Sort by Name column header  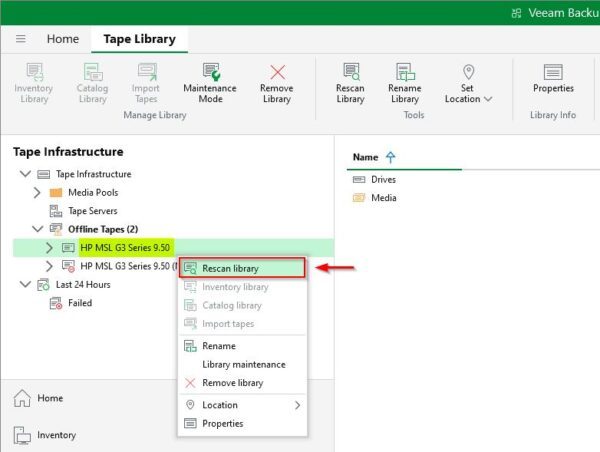tap(365, 157)
